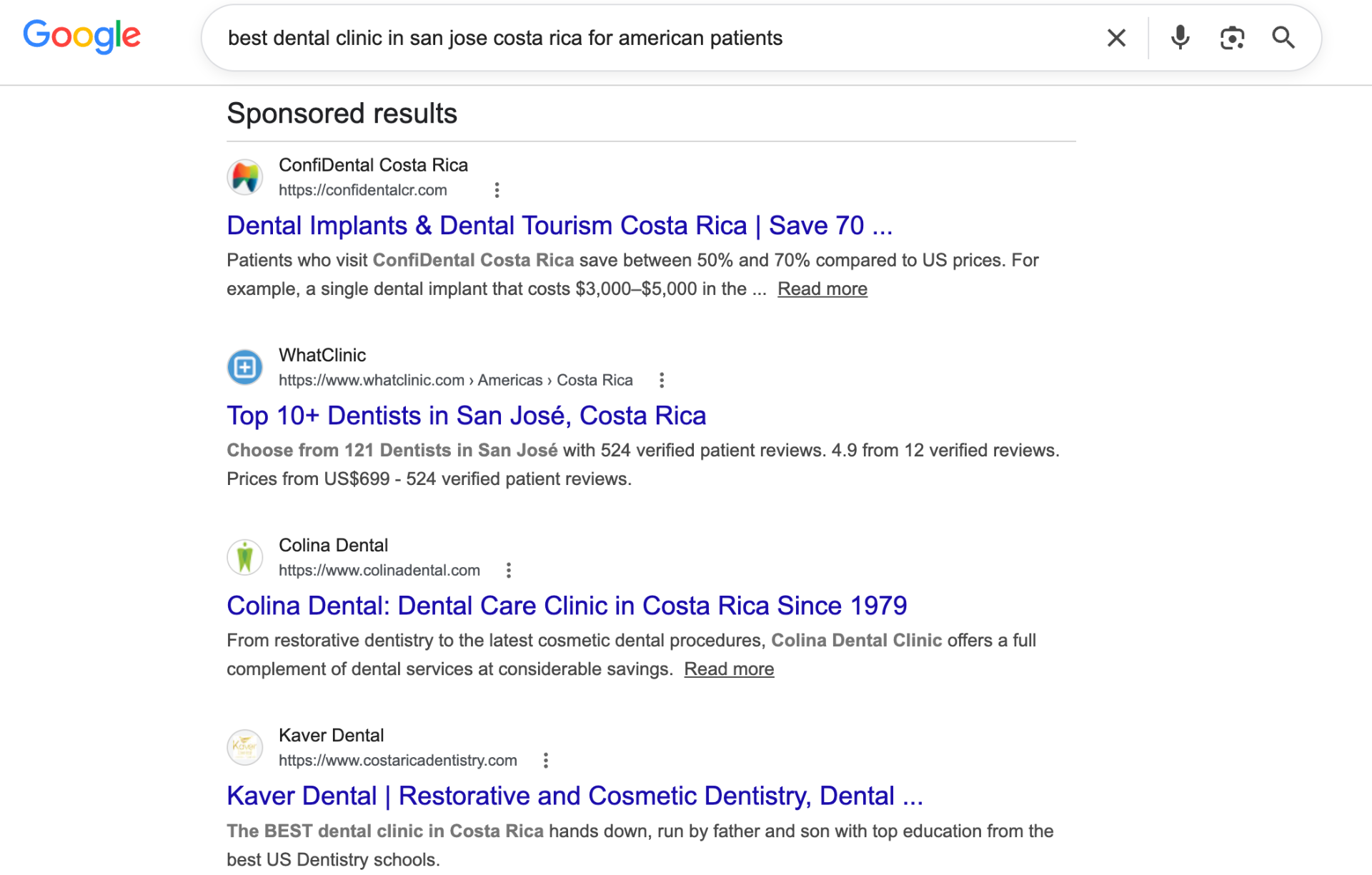Open Google Lens image search icon

pos(1232,38)
